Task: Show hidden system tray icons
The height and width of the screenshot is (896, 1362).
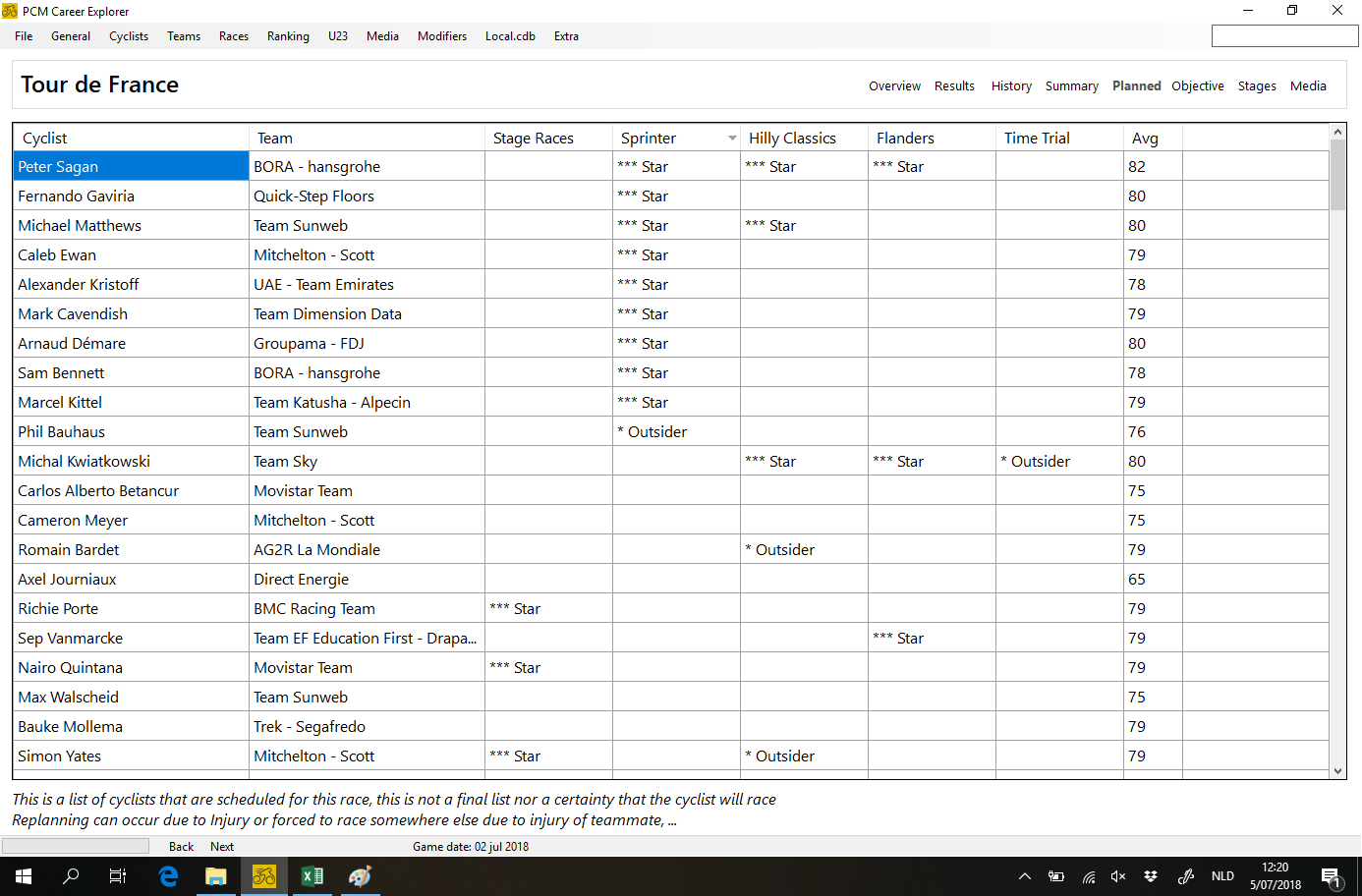Action: coord(1024,876)
